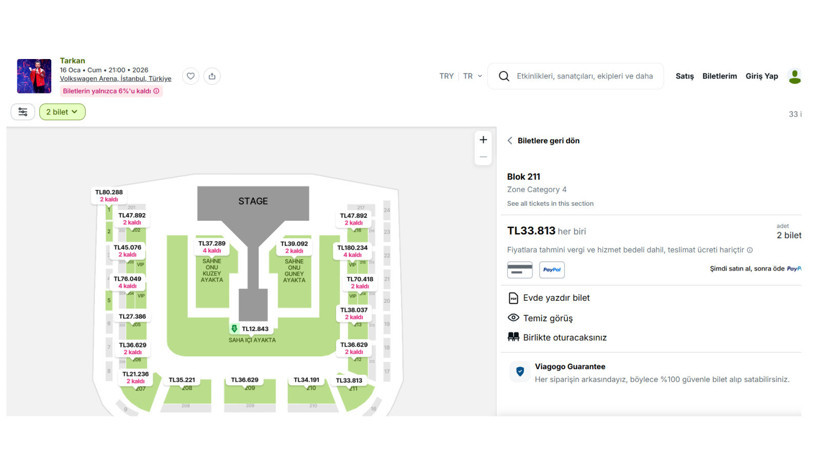Open the Tarkan event thumbnail
The image size is (820, 462).
(34, 76)
